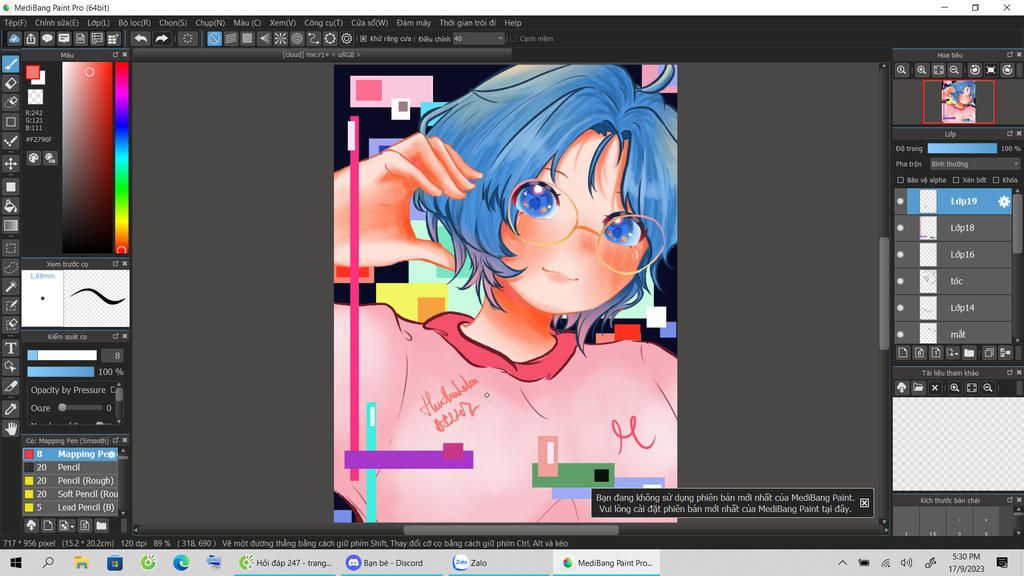Turn off snap in toolbar
1024x576 pixels.
tap(214, 39)
